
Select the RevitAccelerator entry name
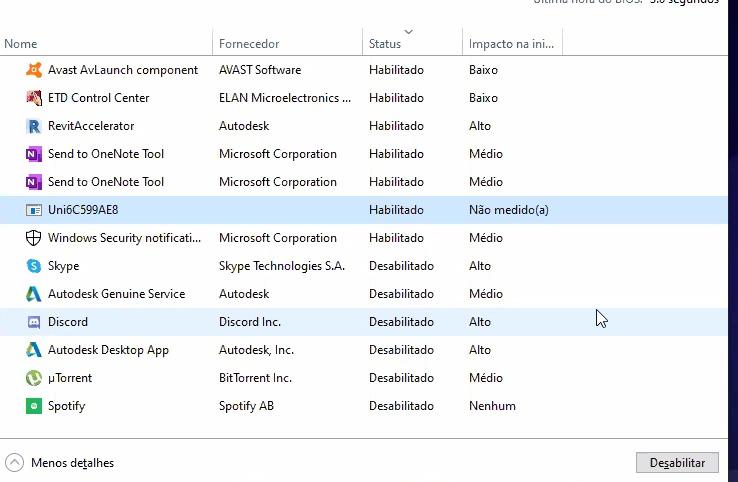(x=91, y=126)
